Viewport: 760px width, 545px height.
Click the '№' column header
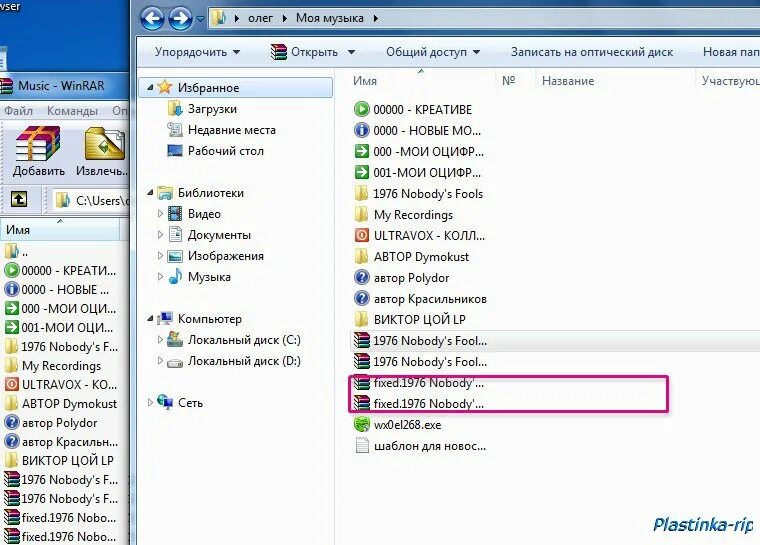coord(508,80)
